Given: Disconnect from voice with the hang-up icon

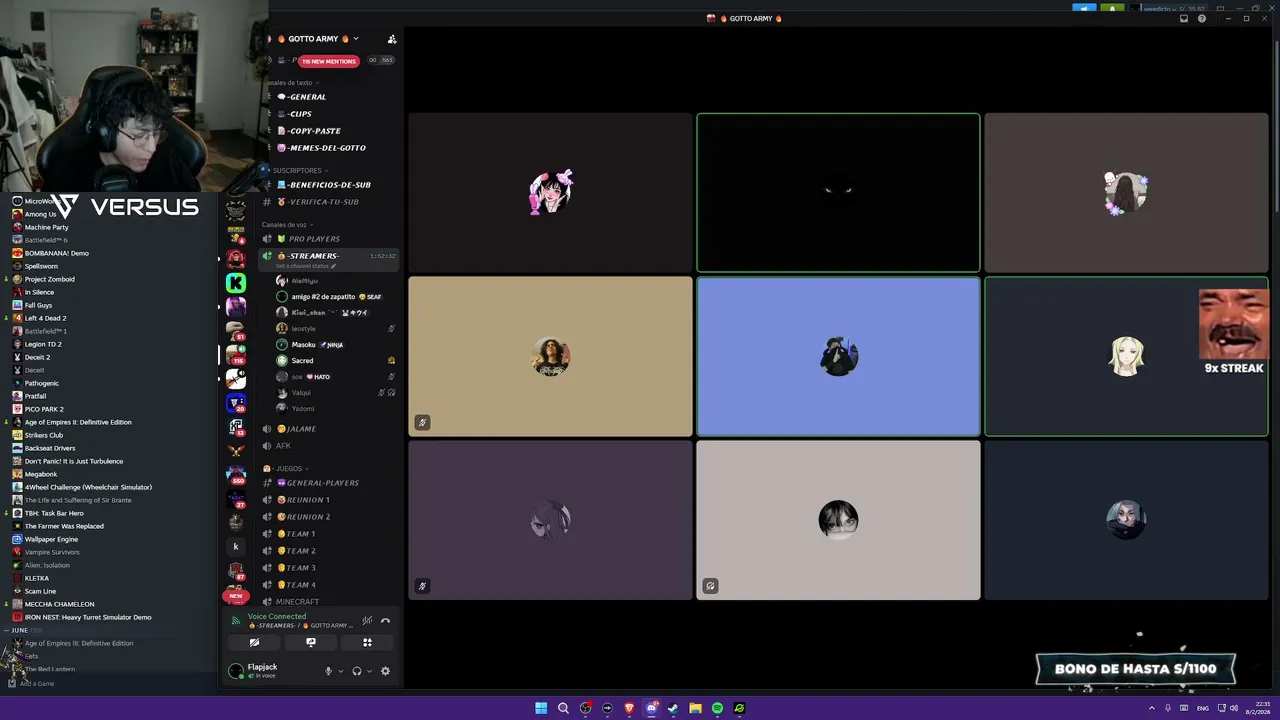Looking at the screenshot, I should pos(385,621).
